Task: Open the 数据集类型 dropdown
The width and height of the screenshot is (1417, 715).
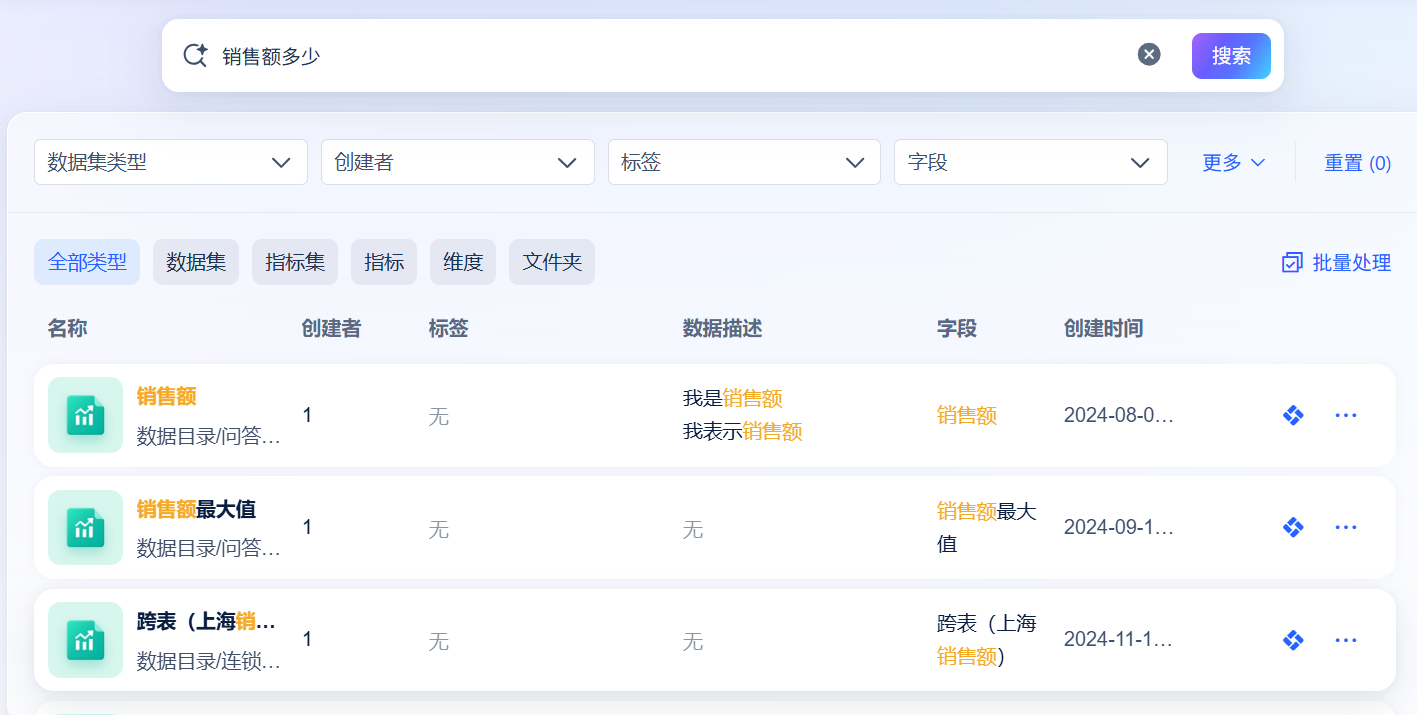Action: [171, 162]
